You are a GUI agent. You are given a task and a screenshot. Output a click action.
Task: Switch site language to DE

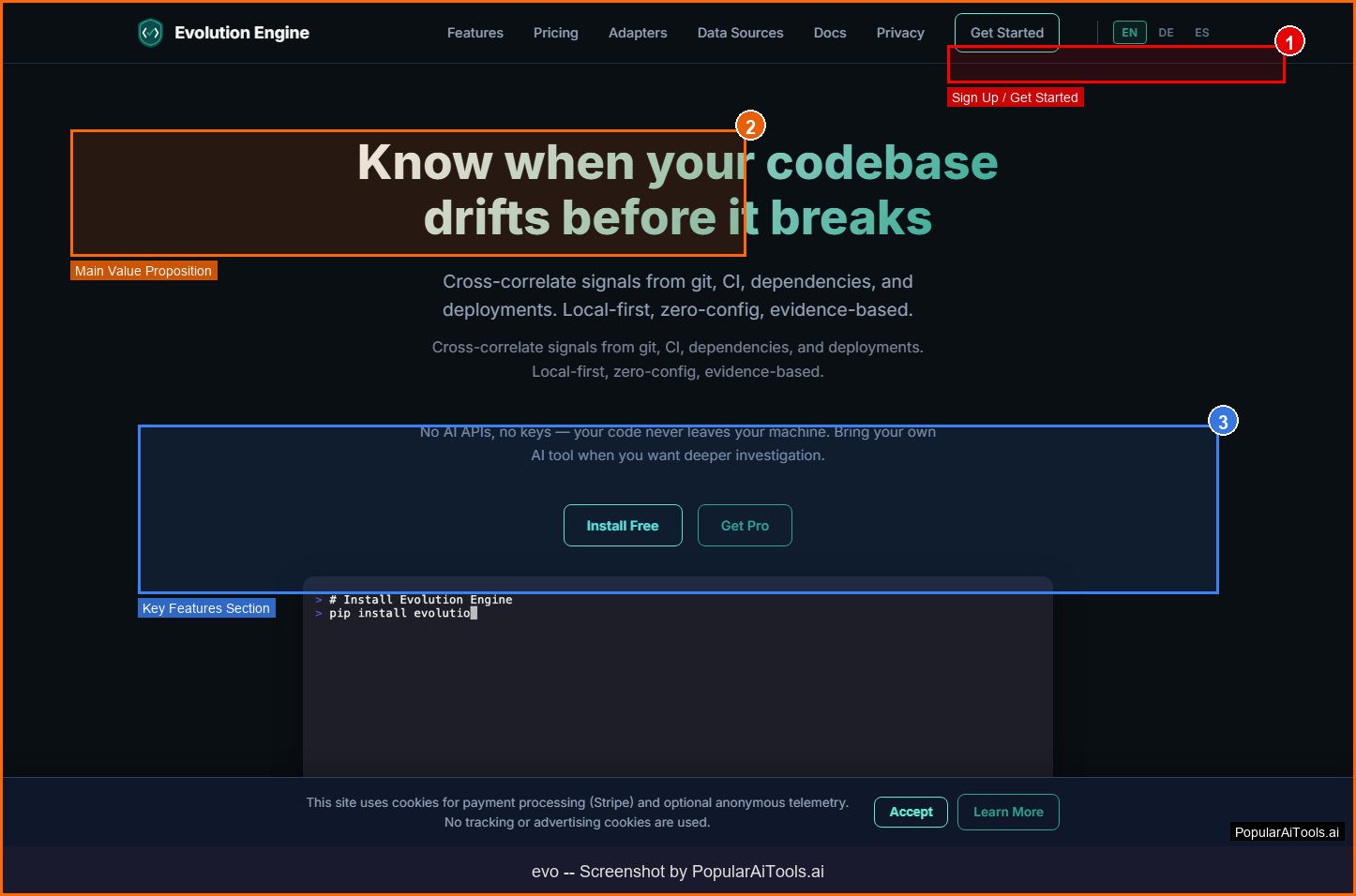click(x=1166, y=33)
